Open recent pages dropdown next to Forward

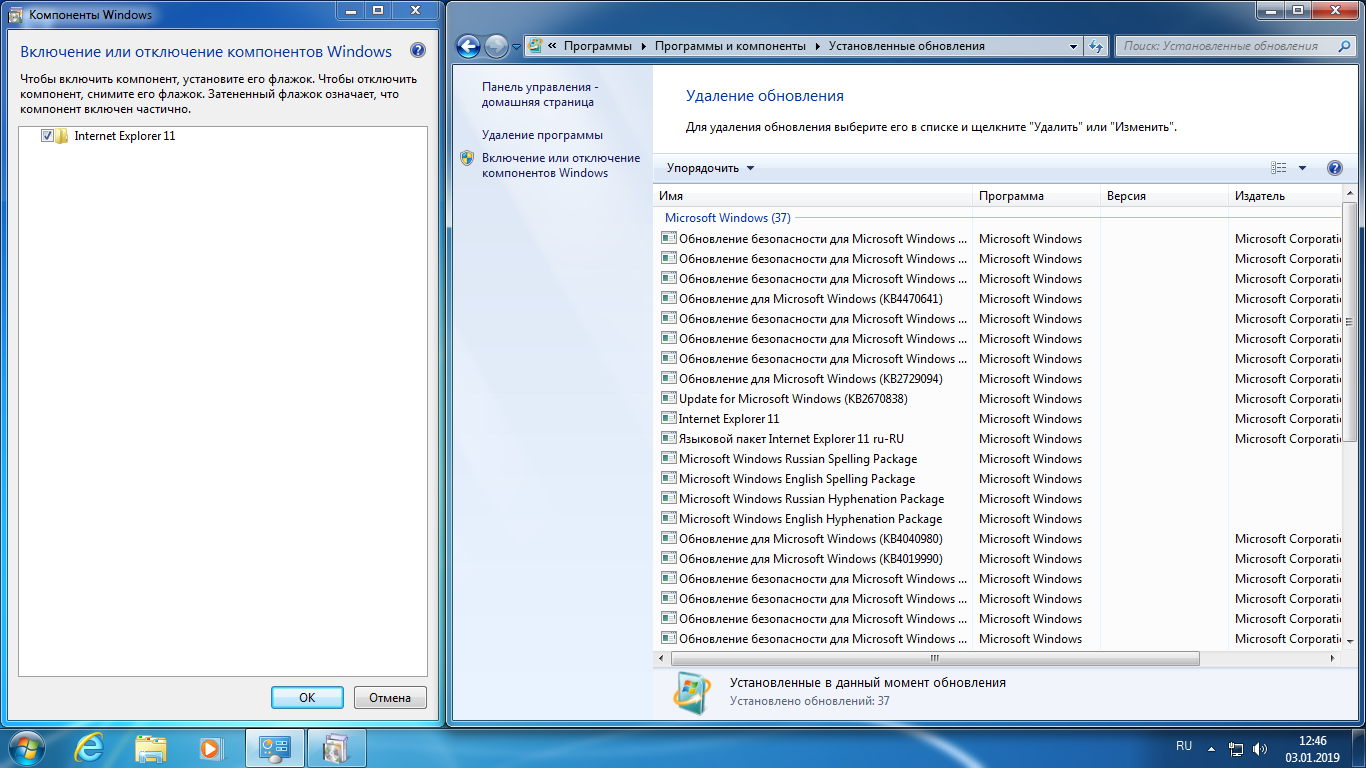point(516,47)
